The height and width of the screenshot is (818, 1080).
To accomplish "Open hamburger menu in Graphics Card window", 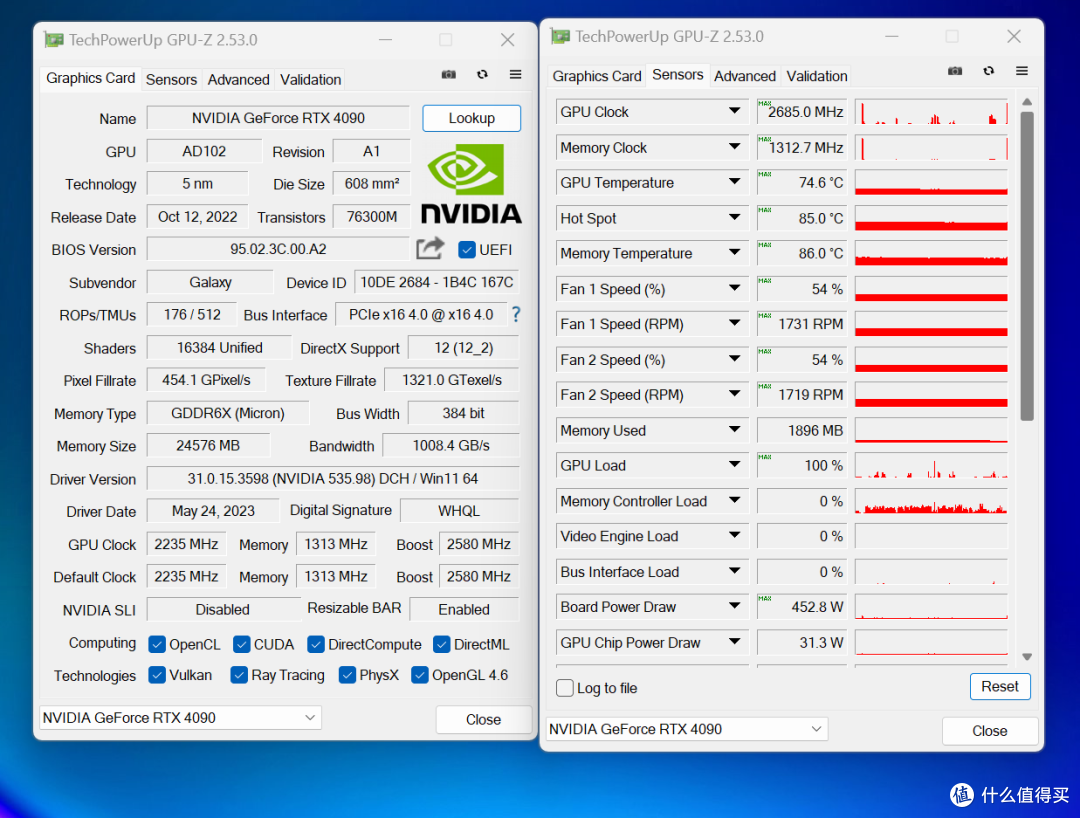I will point(515,74).
